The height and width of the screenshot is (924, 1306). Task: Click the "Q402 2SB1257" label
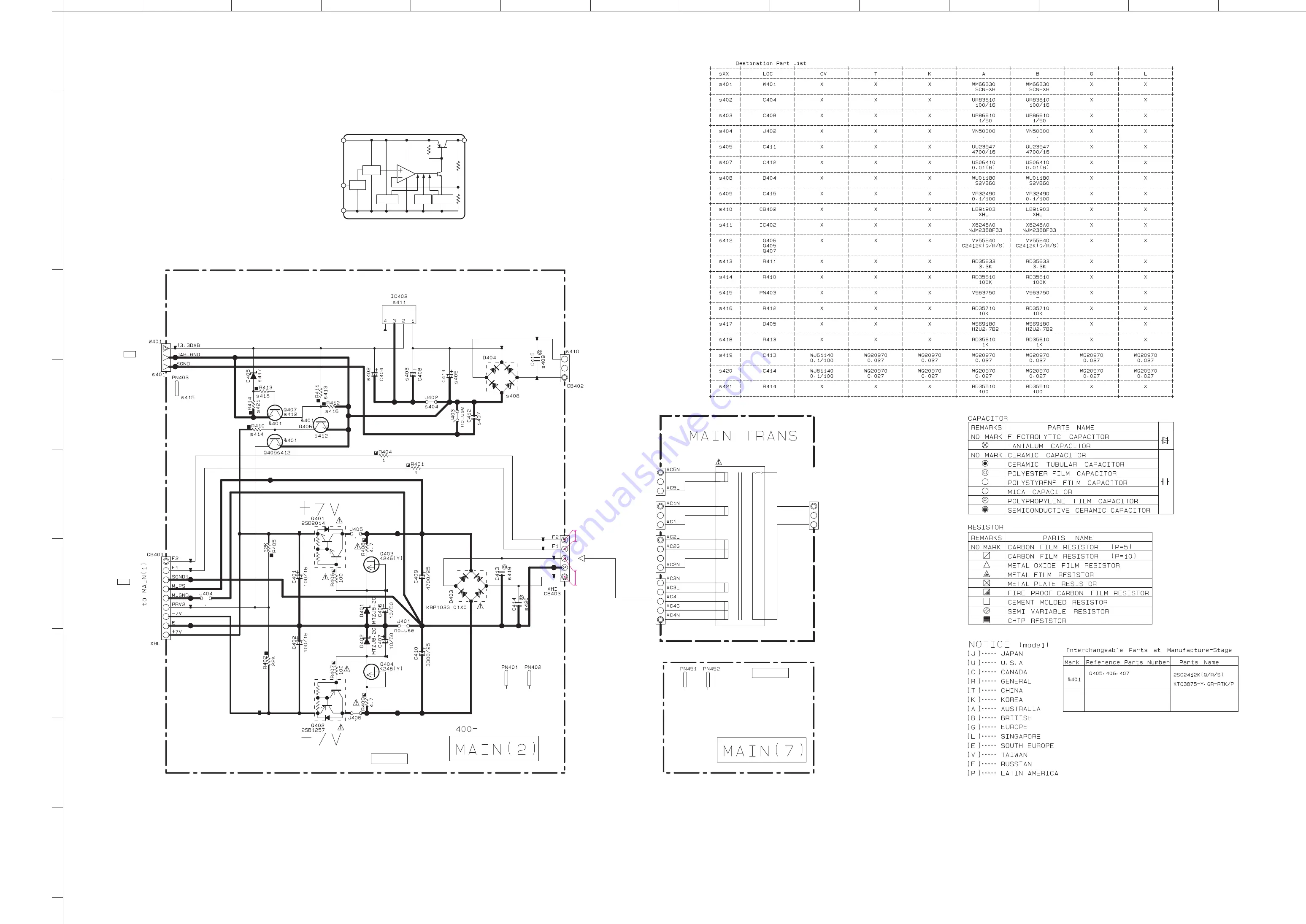tap(314, 728)
